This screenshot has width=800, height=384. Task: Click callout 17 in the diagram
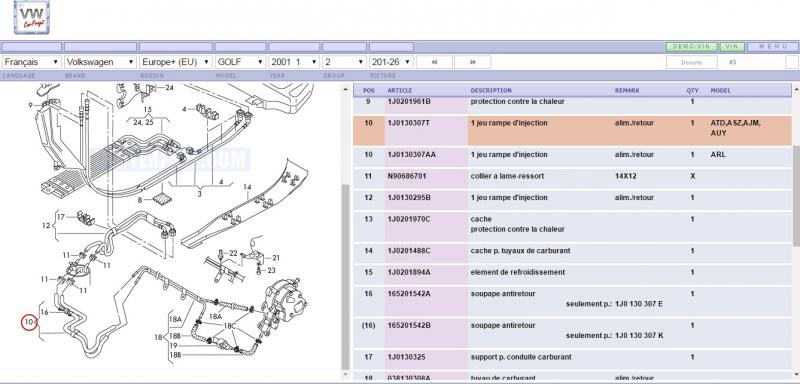[61, 217]
